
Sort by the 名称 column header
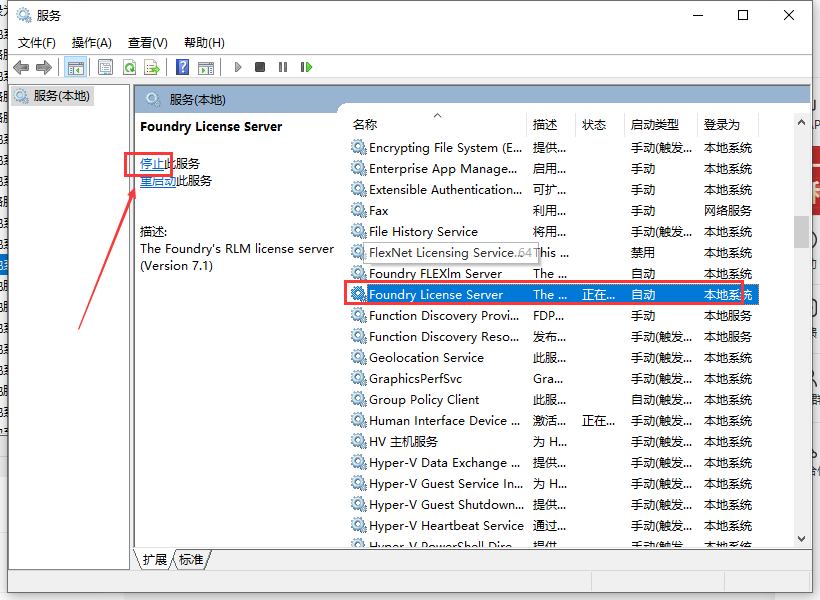click(x=438, y=124)
